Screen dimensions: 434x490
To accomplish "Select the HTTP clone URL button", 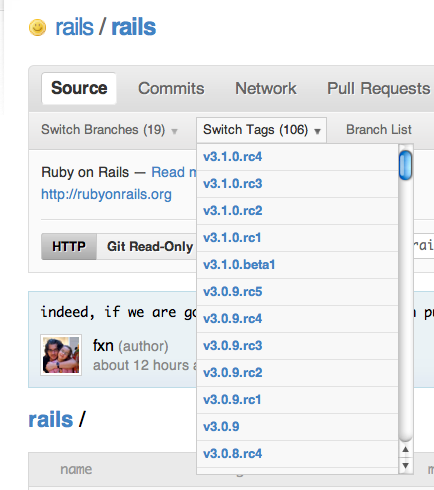I will pos(69,247).
